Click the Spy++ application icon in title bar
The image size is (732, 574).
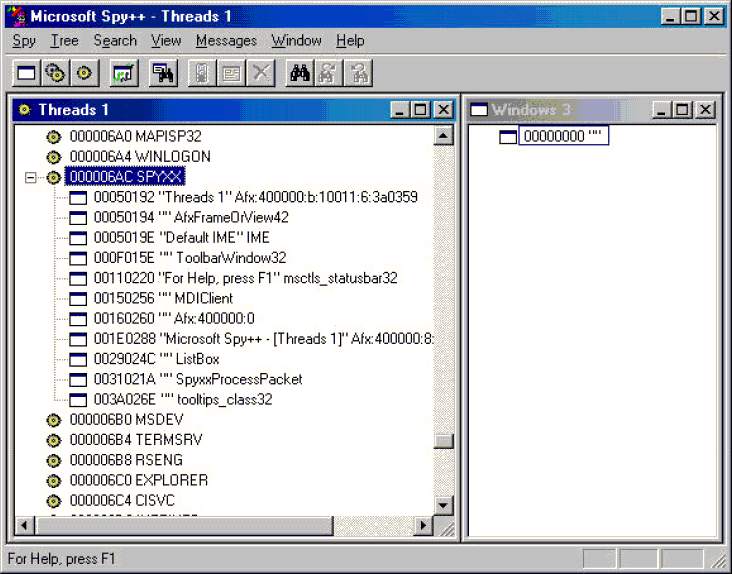[x=18, y=17]
